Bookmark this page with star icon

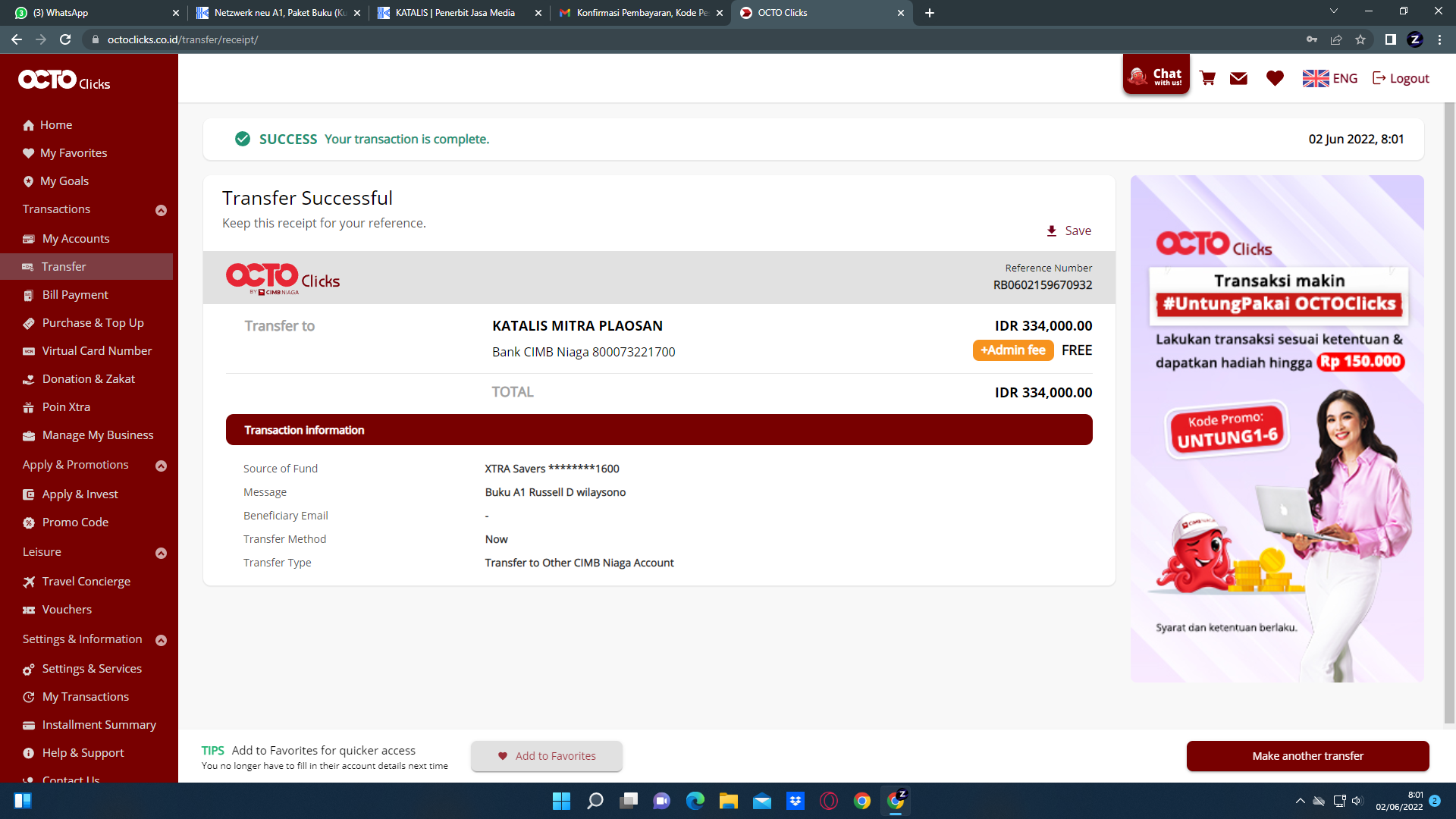1360,39
